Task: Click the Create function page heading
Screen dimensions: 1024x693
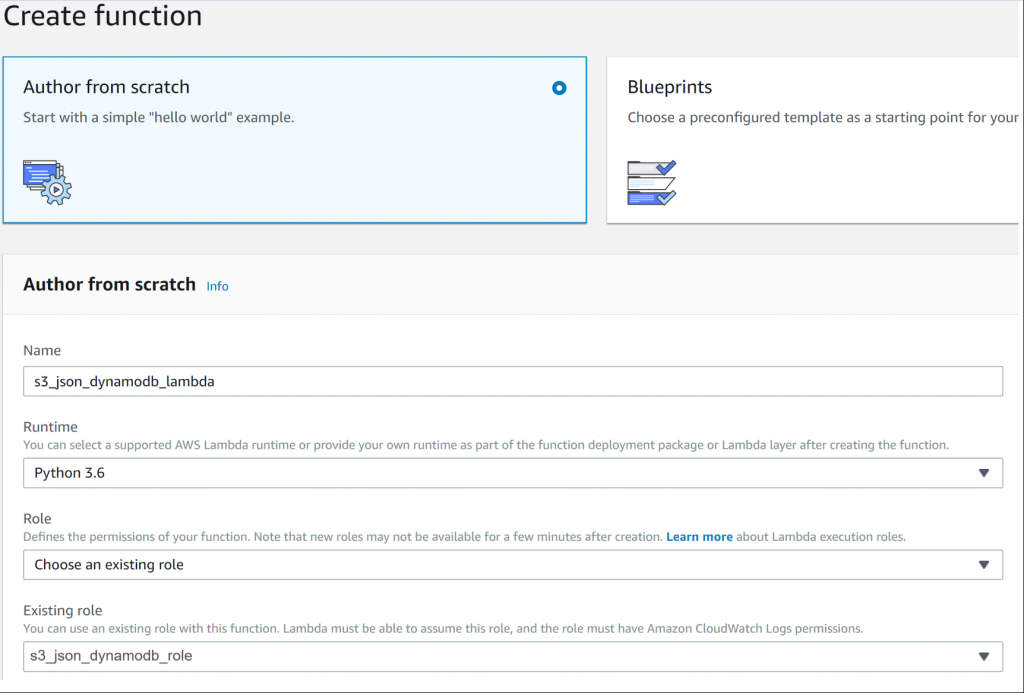Action: (x=103, y=17)
